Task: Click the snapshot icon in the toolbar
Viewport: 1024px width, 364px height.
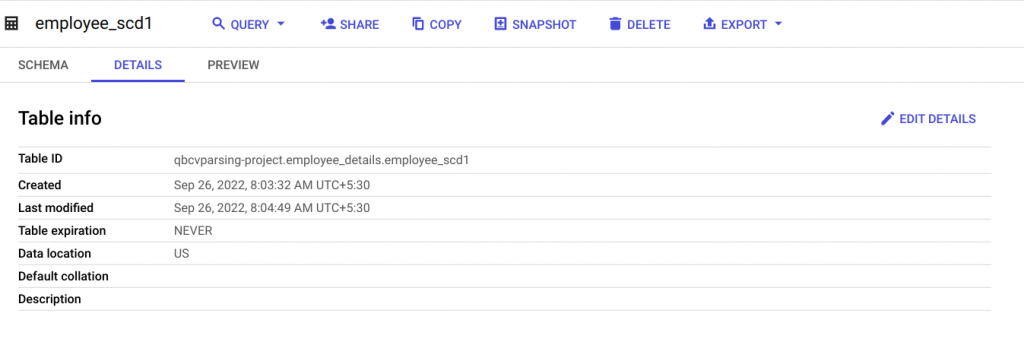Action: [500, 24]
